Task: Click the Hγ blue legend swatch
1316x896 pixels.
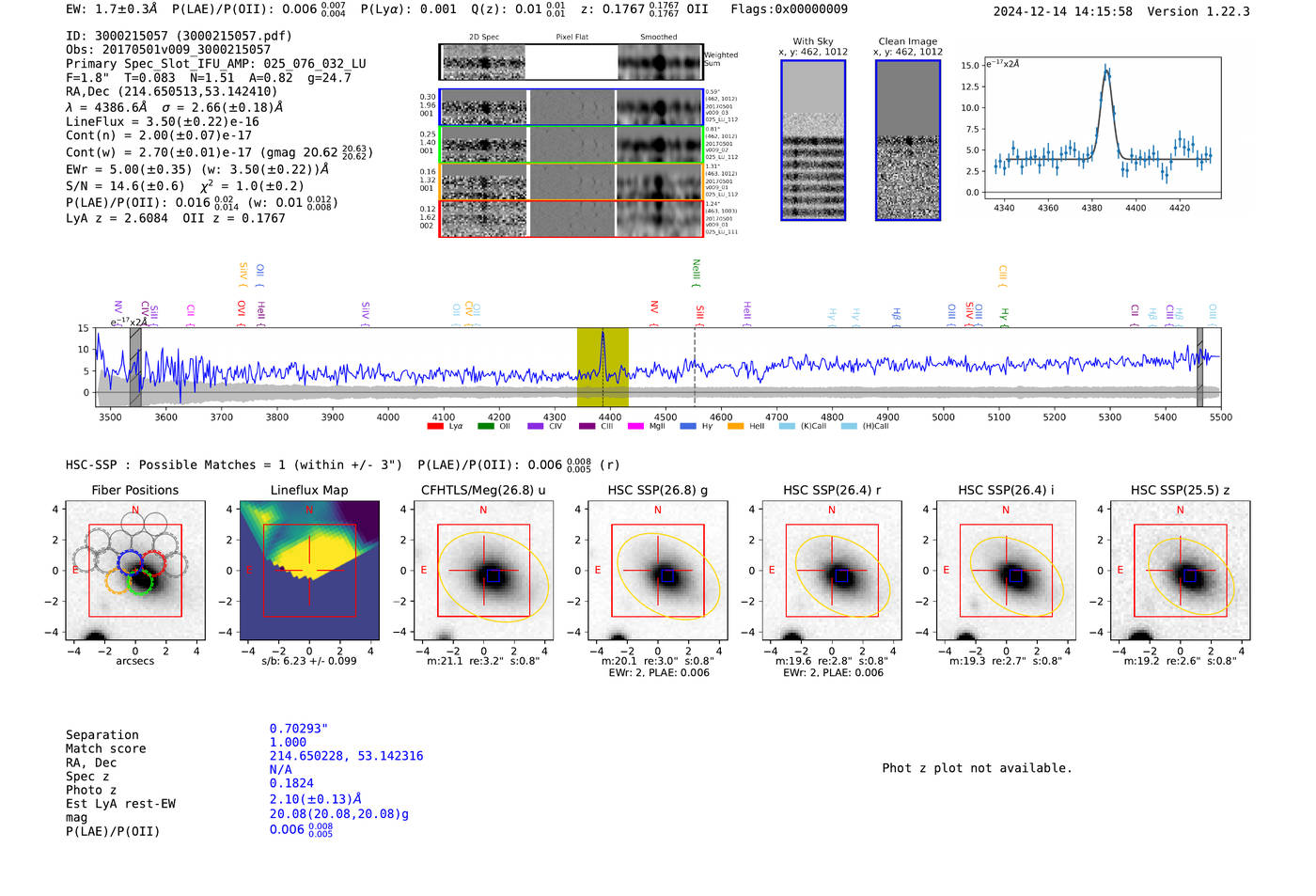Action: tap(688, 427)
